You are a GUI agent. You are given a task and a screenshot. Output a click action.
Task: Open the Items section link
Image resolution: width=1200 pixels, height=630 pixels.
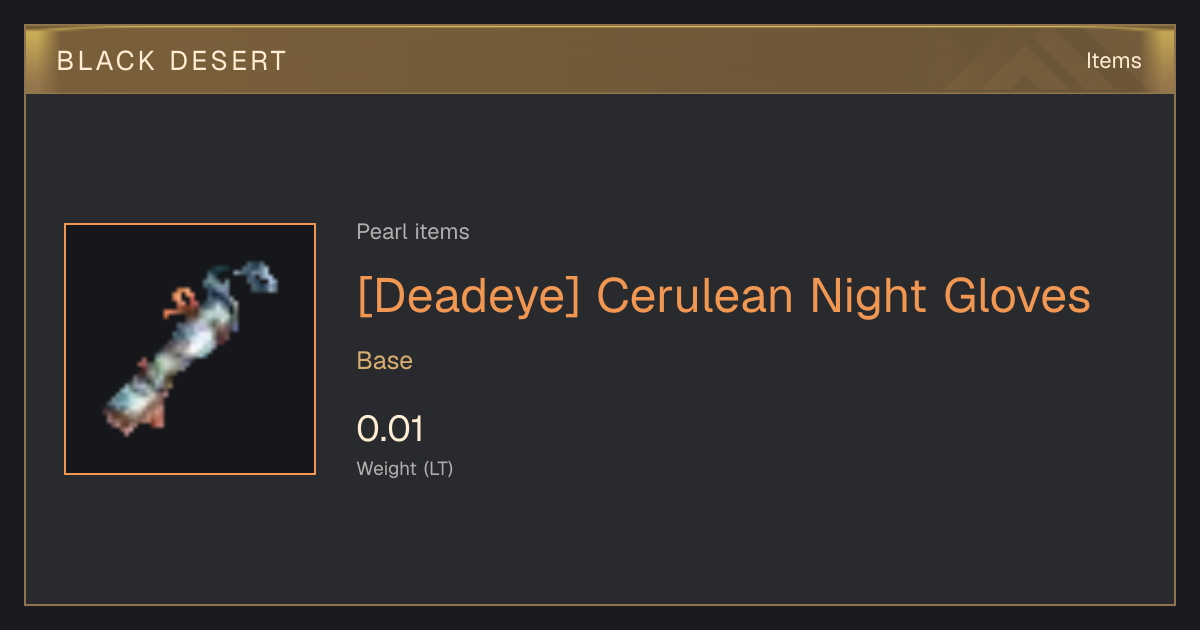[1113, 61]
